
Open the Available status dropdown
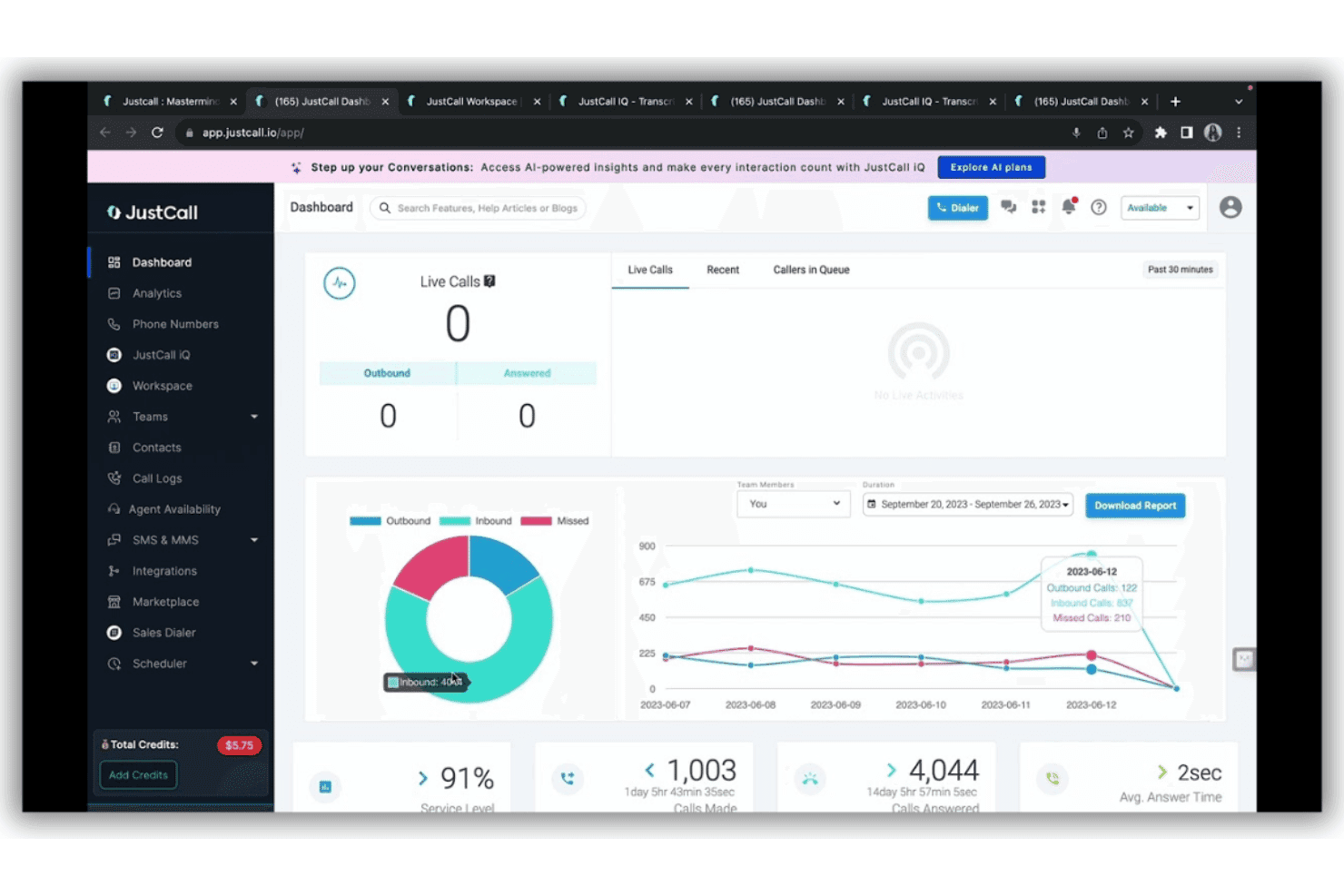pyautogui.click(x=1160, y=208)
